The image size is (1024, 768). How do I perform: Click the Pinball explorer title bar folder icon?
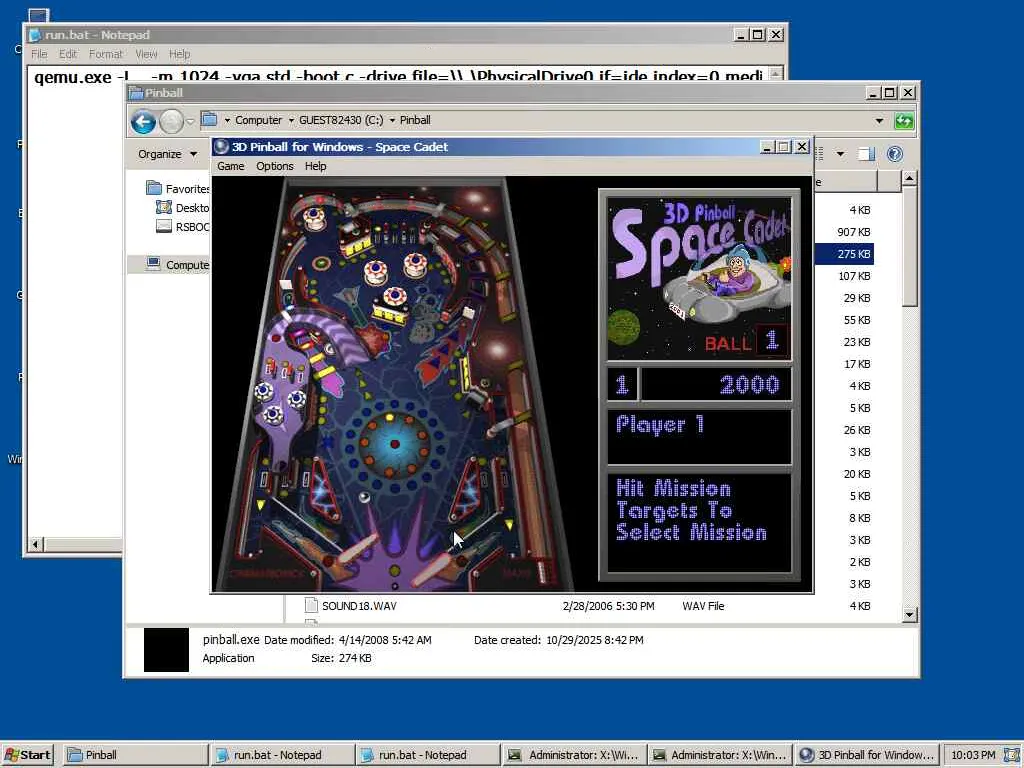coord(136,93)
